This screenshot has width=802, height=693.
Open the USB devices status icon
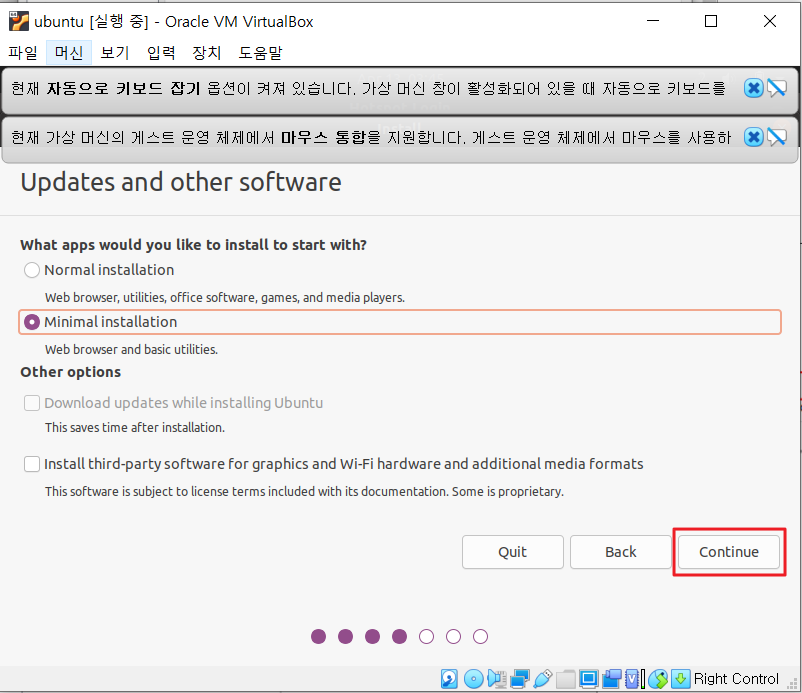[x=542, y=679]
